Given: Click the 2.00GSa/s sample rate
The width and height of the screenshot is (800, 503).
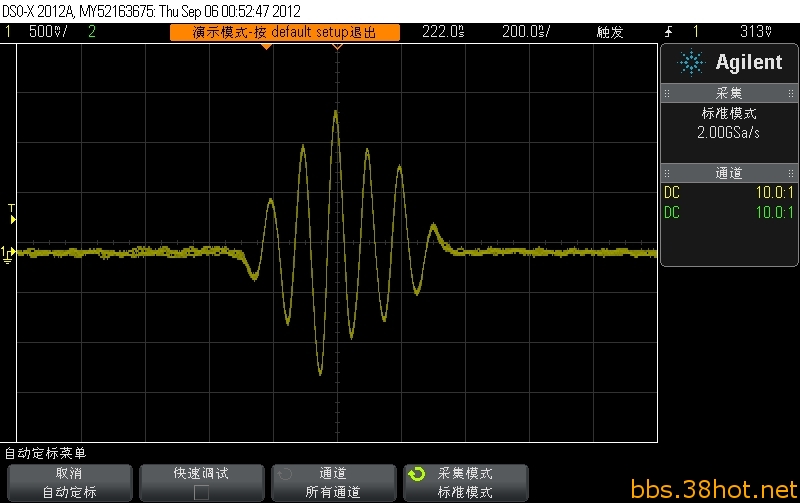Looking at the screenshot, I should click(x=729, y=133).
